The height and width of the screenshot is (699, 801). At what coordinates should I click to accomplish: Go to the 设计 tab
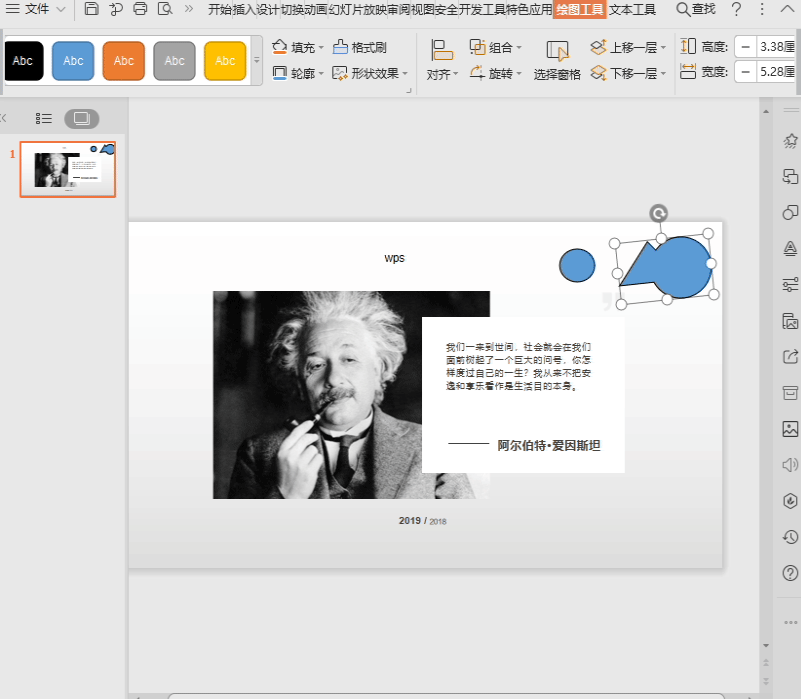coord(269,9)
